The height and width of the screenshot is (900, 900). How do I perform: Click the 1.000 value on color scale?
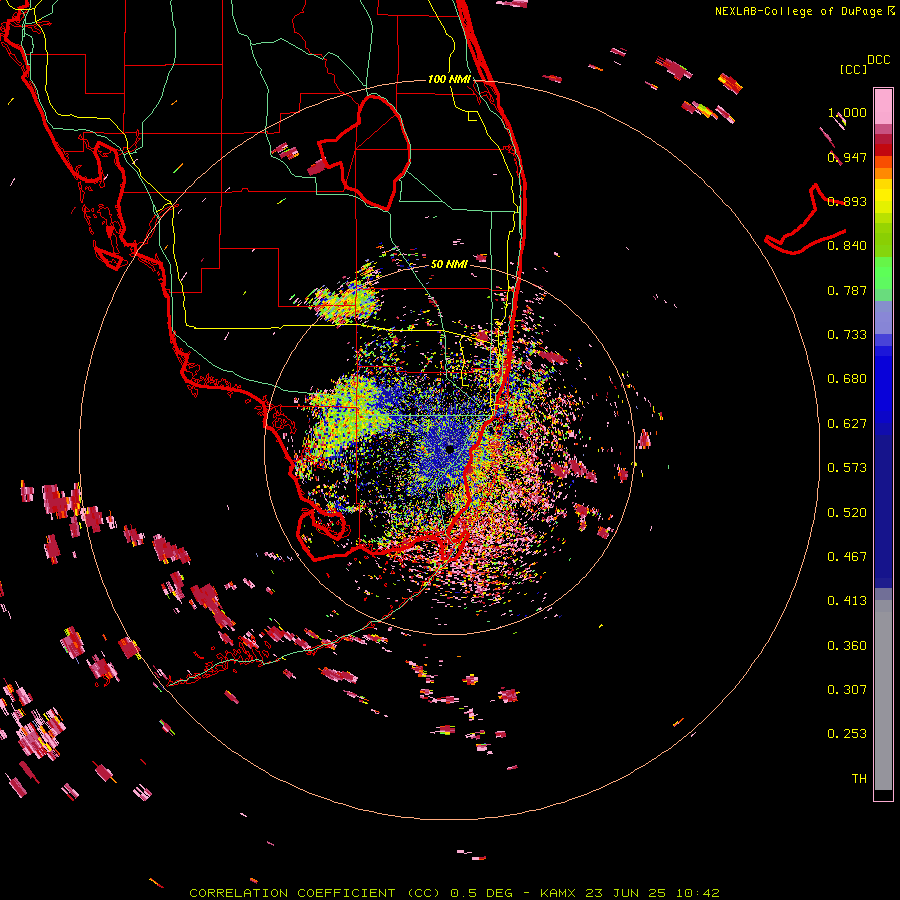click(847, 112)
